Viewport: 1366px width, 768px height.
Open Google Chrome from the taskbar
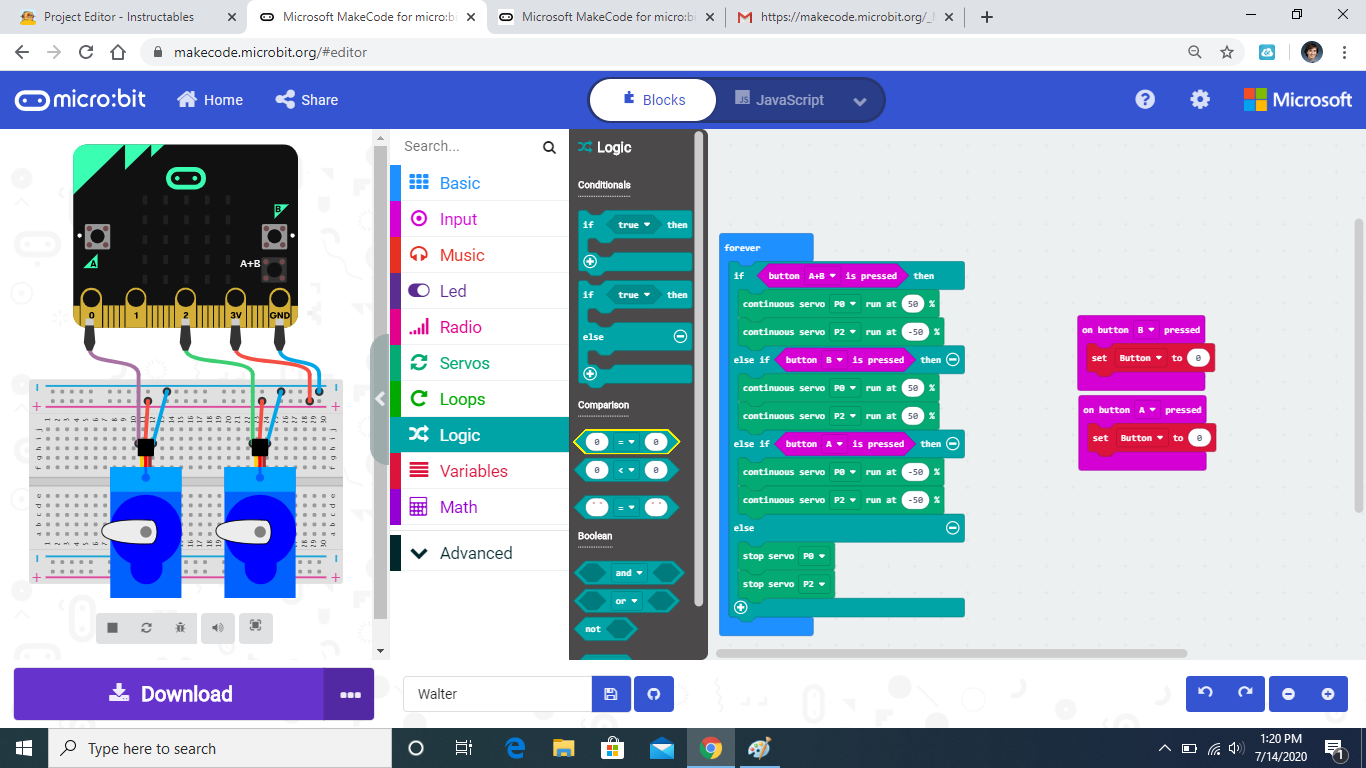pos(711,748)
